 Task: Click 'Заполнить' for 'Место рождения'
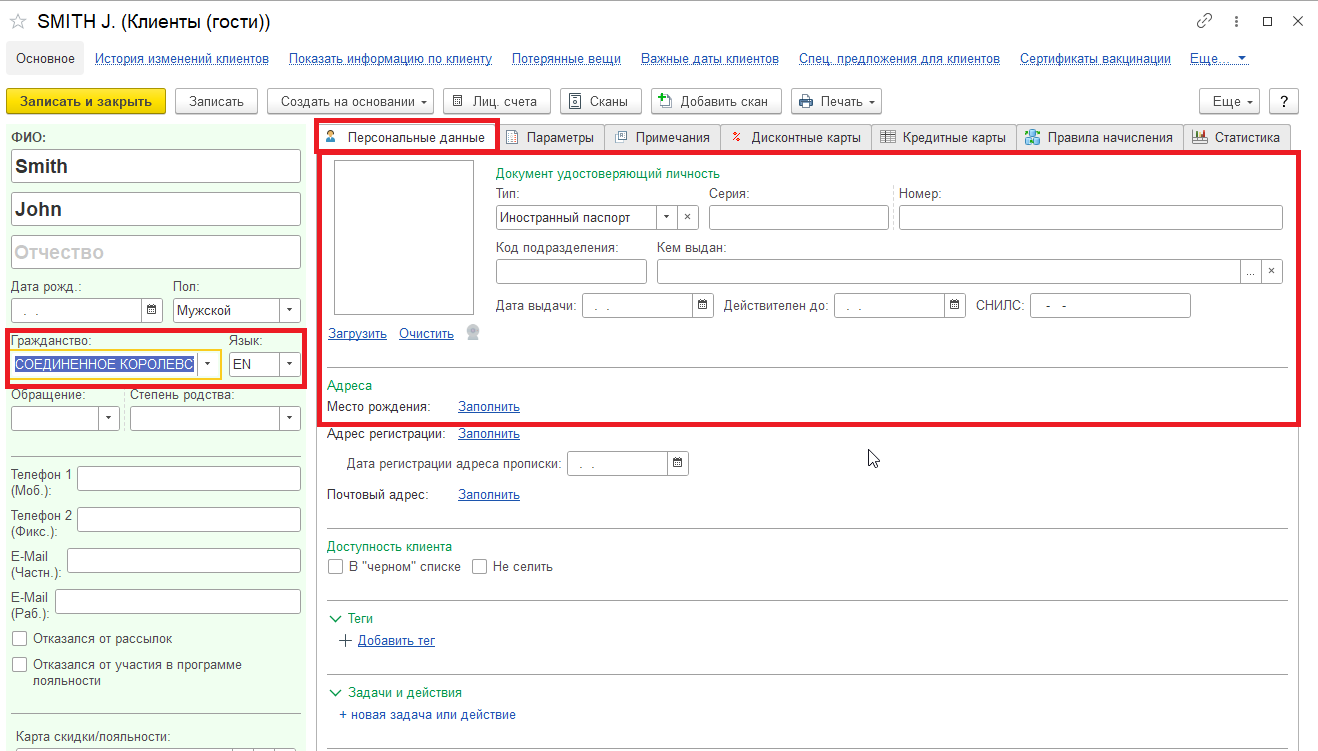pos(489,407)
